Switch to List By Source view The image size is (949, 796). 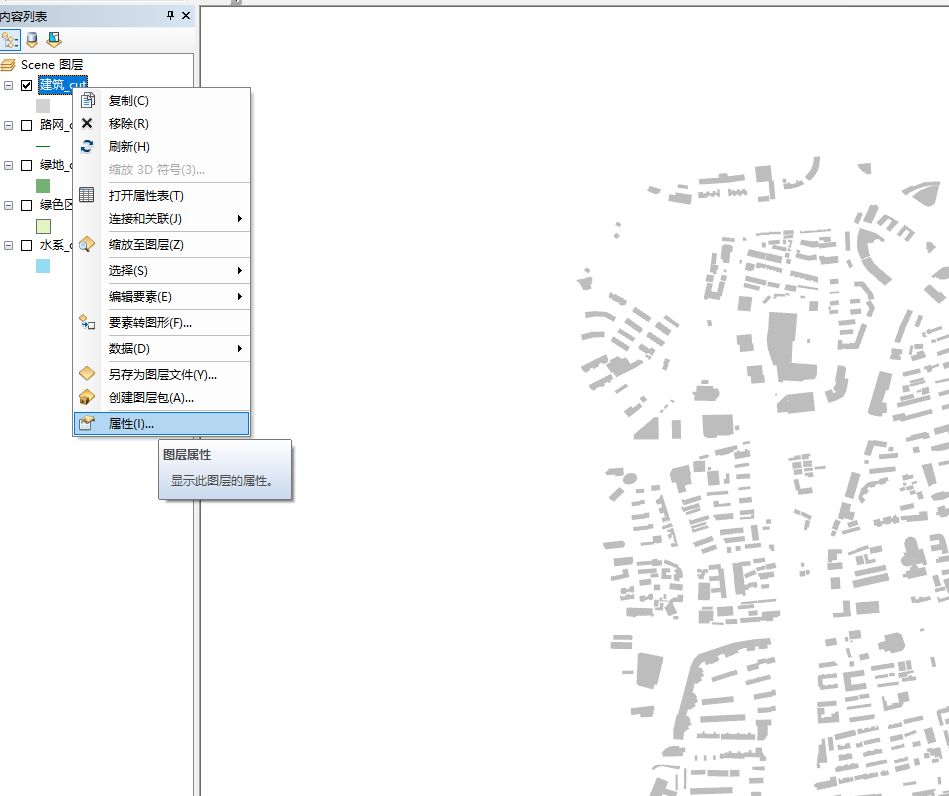(x=32, y=39)
